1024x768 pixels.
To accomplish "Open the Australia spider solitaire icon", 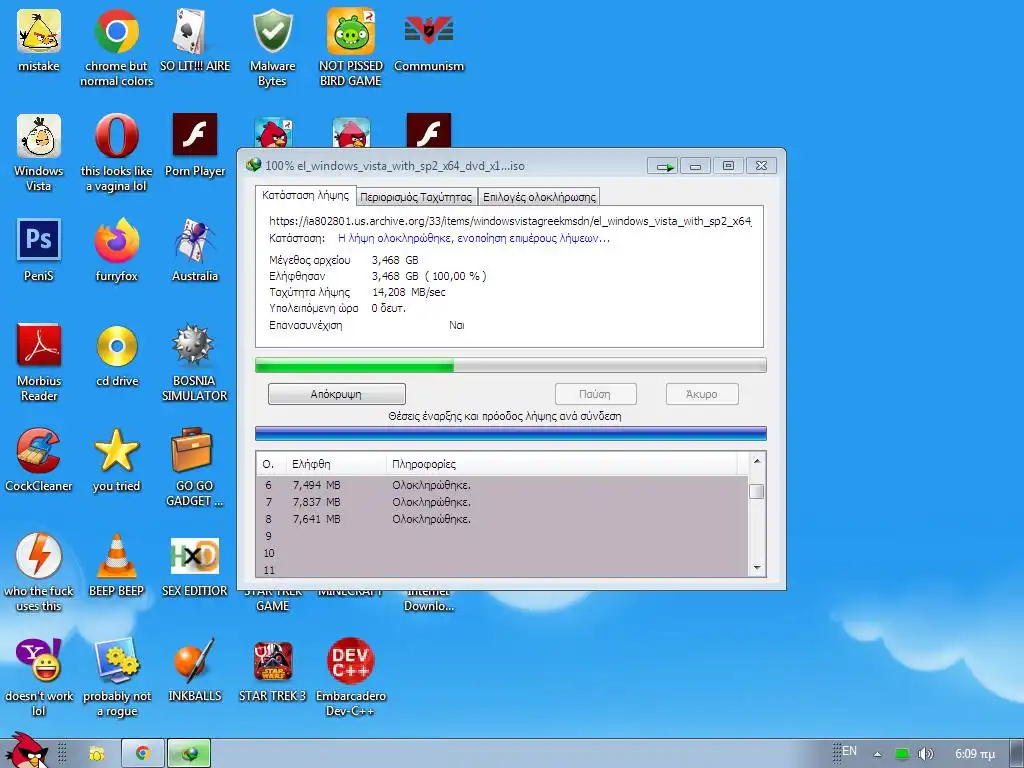I will click(x=195, y=249).
